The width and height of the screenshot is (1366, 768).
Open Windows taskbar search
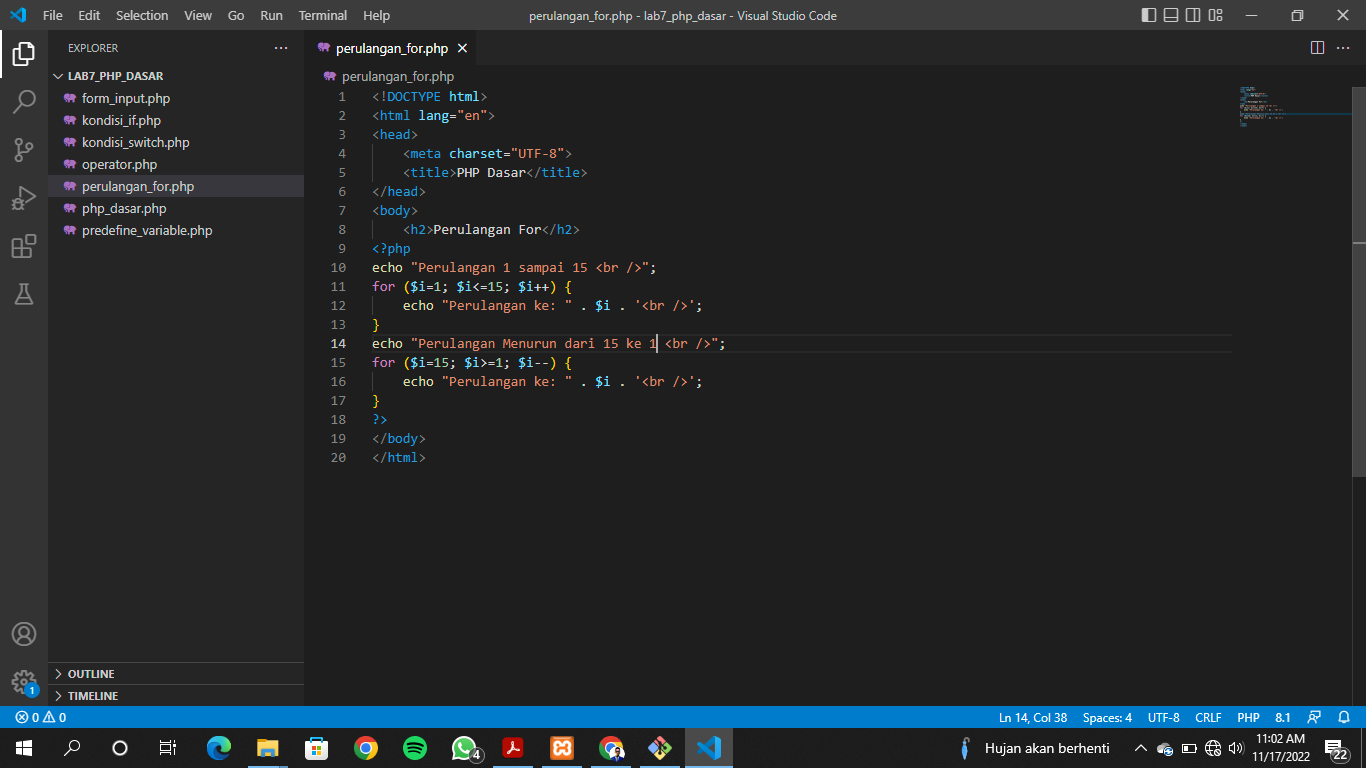pyautogui.click(x=72, y=747)
